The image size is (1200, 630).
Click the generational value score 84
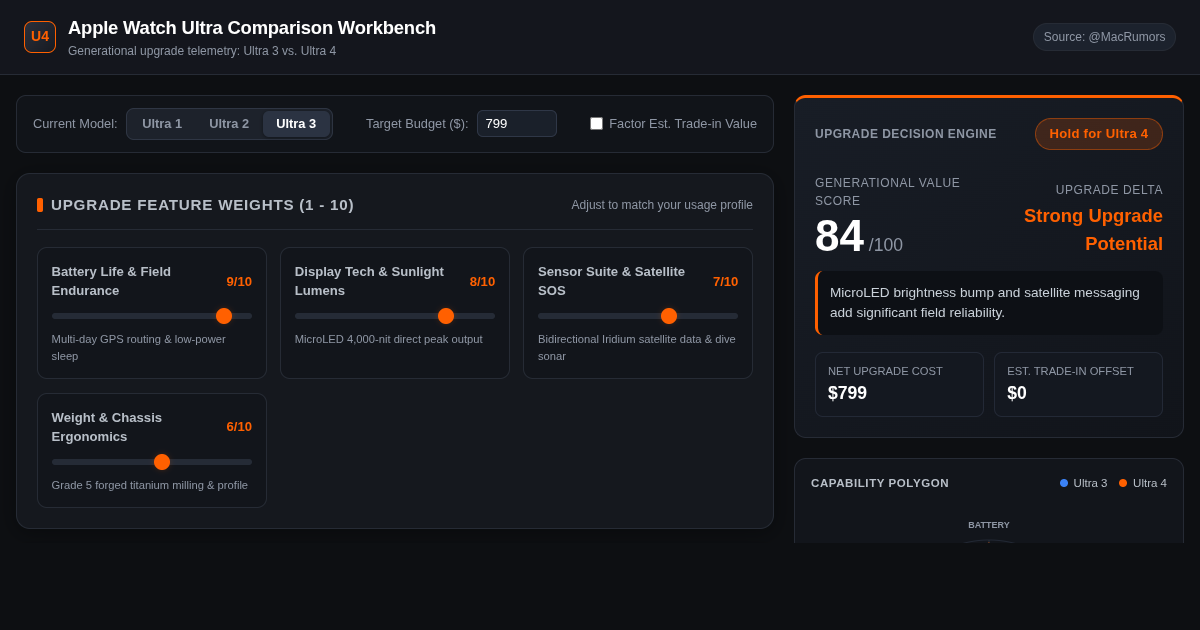[839, 236]
